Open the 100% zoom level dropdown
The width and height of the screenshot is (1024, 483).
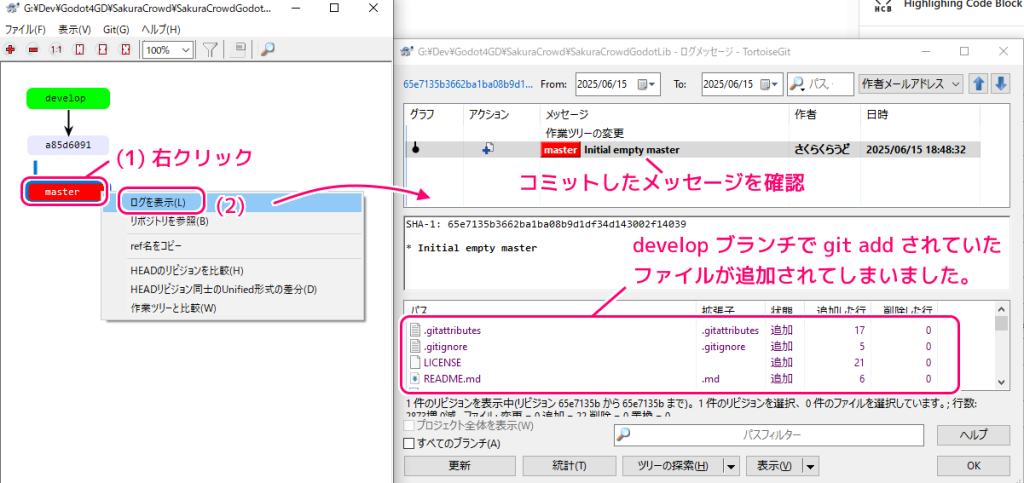tap(185, 50)
